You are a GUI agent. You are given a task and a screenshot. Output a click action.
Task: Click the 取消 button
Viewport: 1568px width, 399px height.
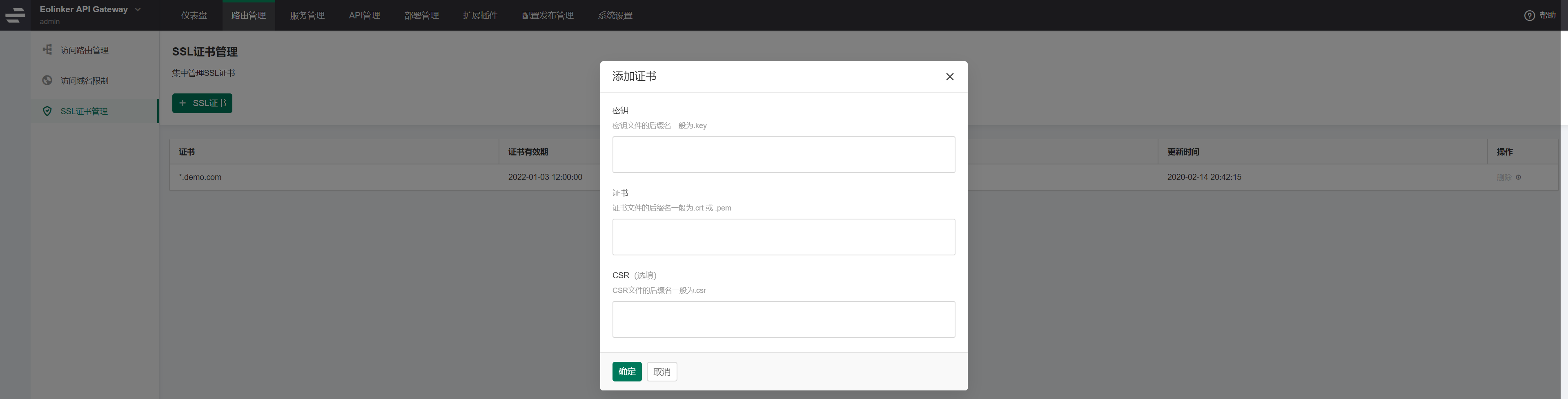[661, 372]
